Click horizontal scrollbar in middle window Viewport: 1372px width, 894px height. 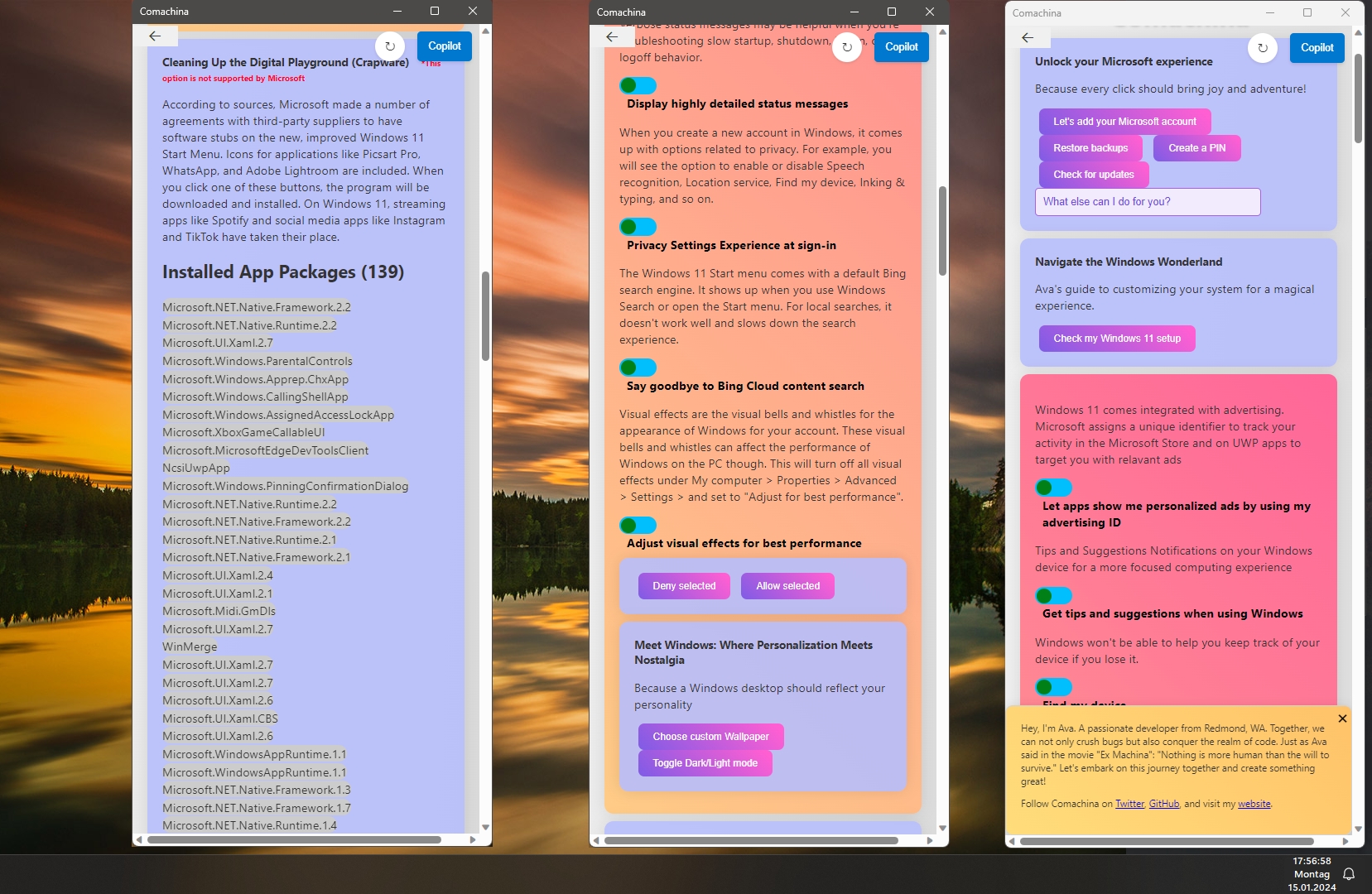pyautogui.click(x=751, y=840)
